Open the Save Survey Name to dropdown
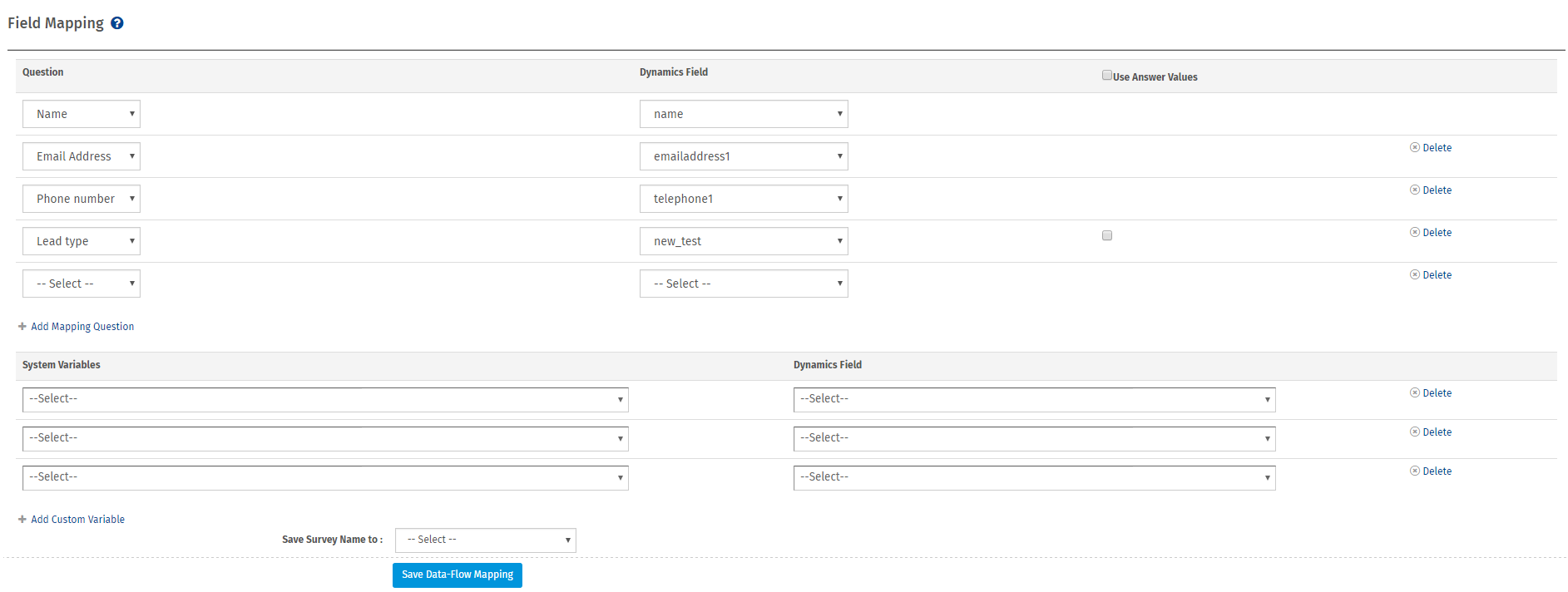The width and height of the screenshot is (1568, 592). click(485, 540)
